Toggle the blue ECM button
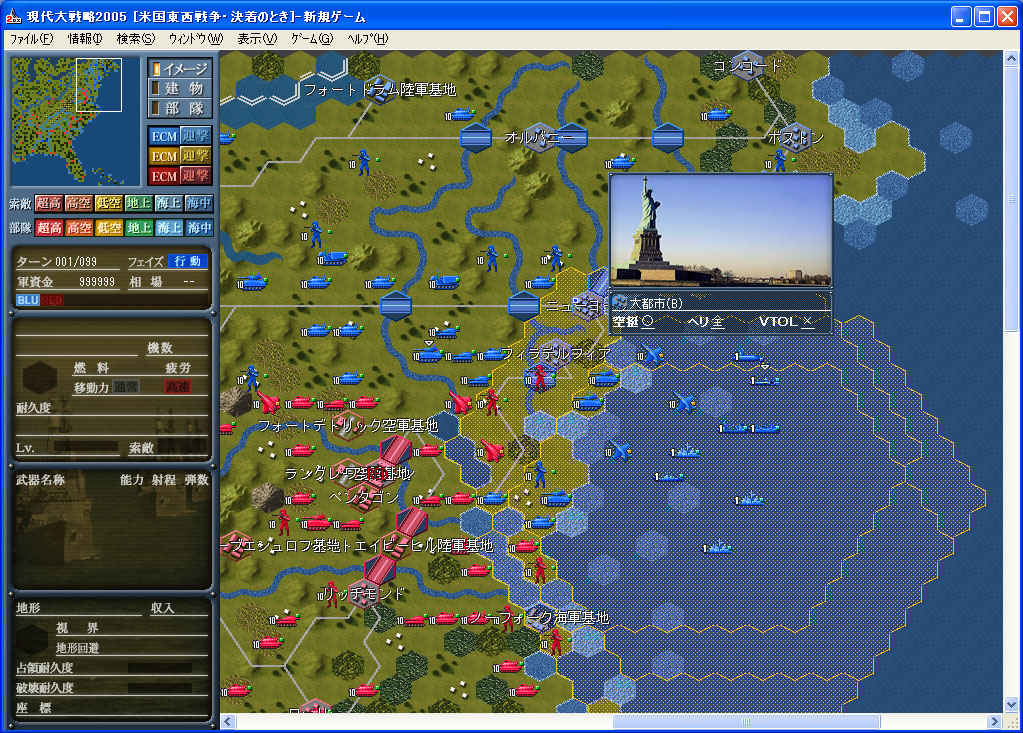The width and height of the screenshot is (1023, 733). pyautogui.click(x=164, y=136)
